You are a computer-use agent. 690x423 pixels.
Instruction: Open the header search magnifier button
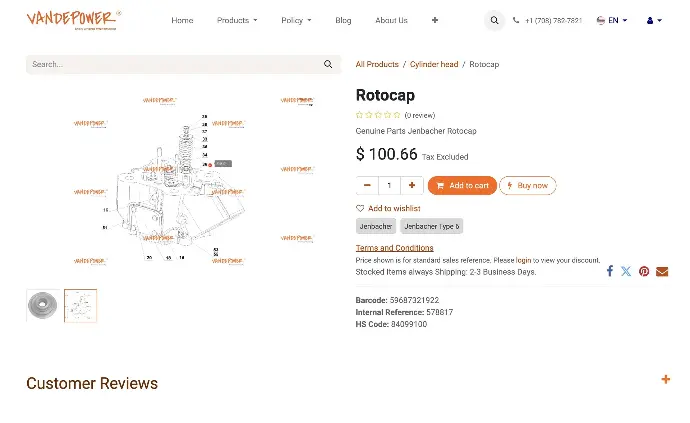495,20
